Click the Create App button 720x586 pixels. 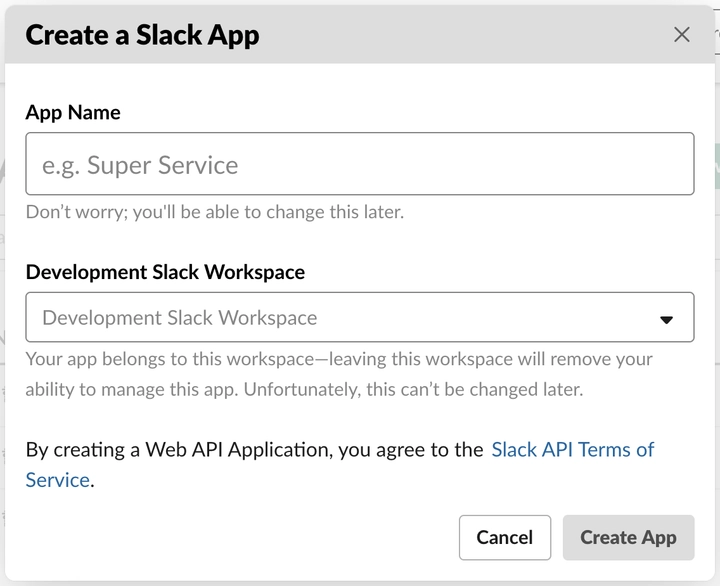[628, 537]
